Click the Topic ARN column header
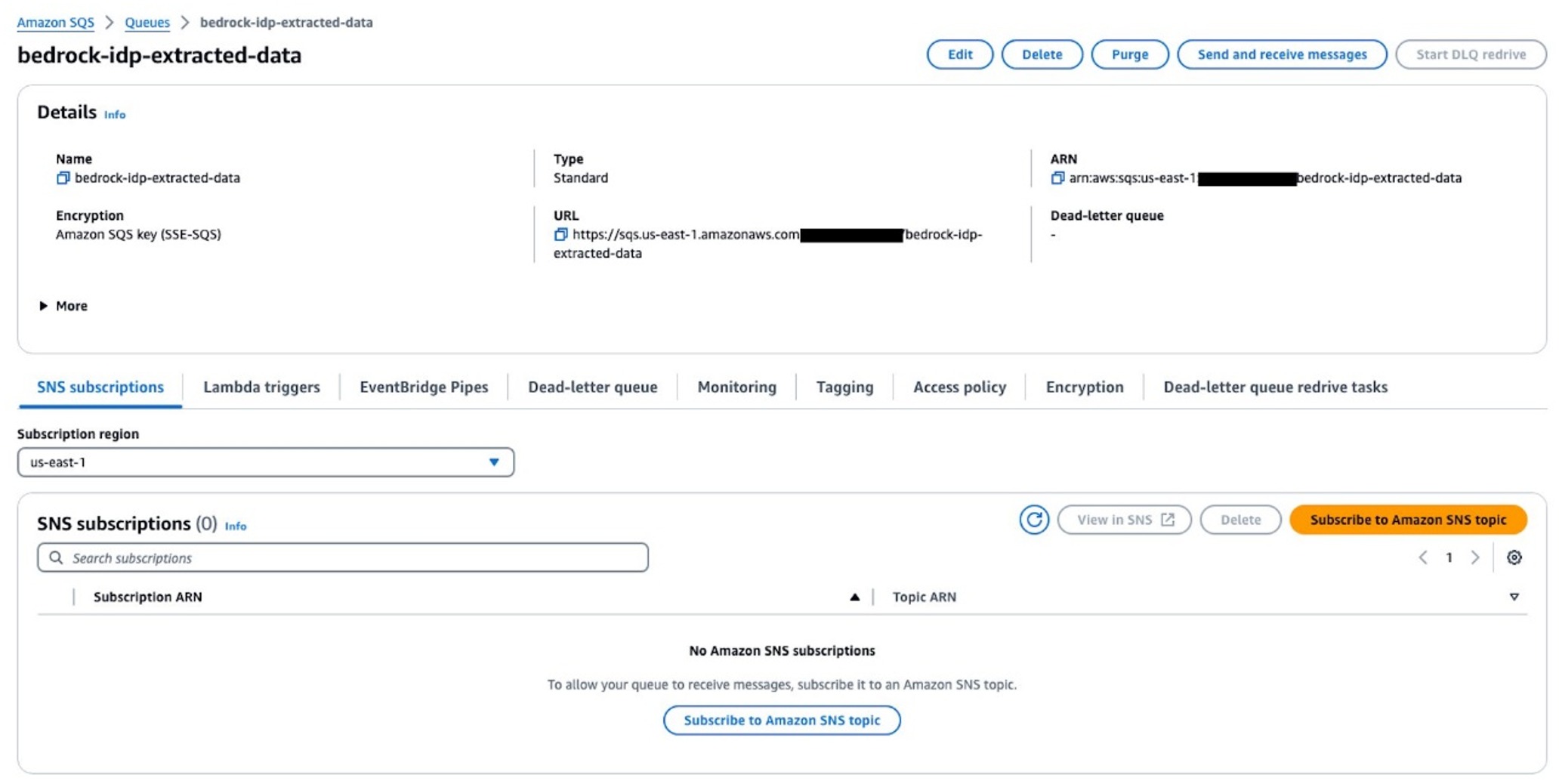 (925, 597)
